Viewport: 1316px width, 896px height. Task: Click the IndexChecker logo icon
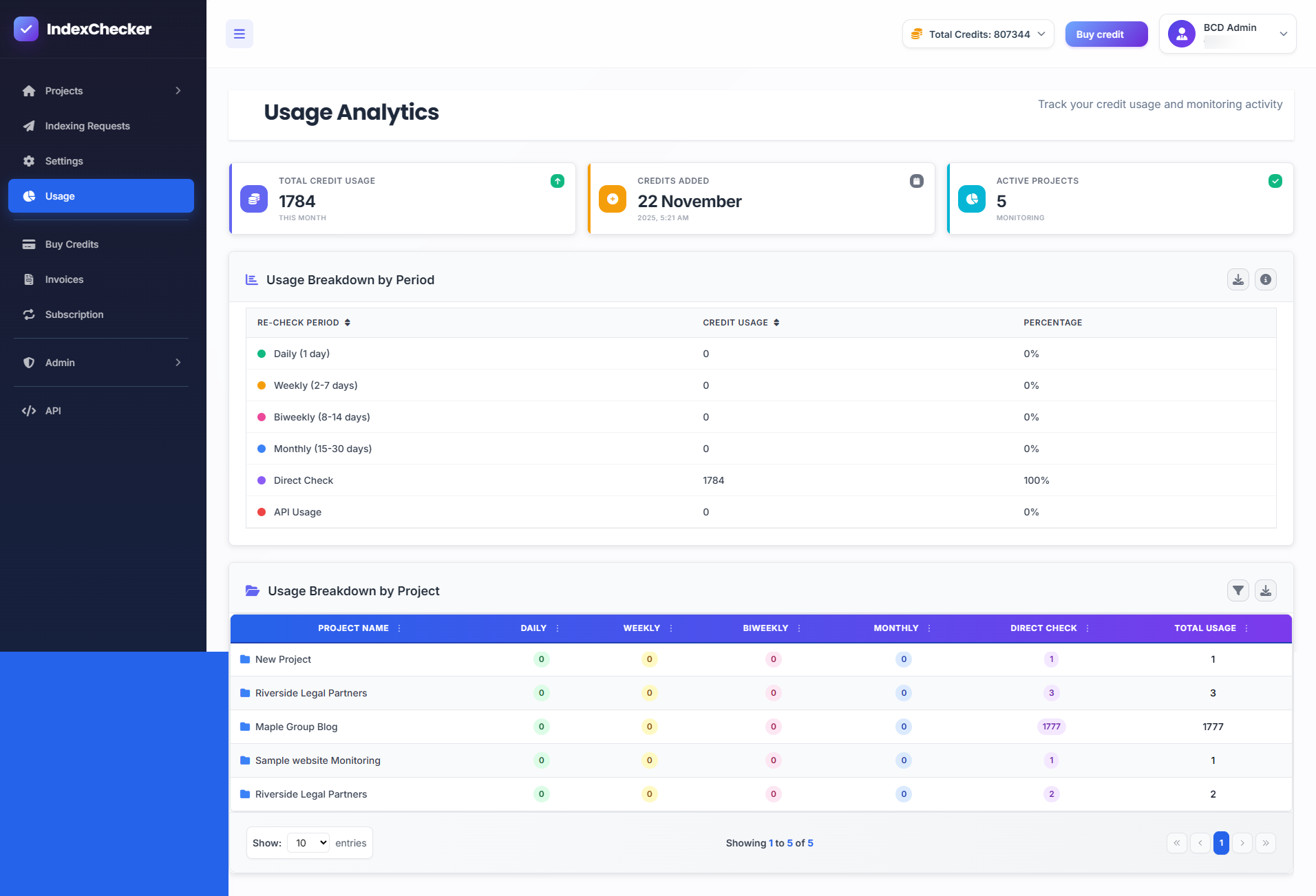click(x=26, y=29)
